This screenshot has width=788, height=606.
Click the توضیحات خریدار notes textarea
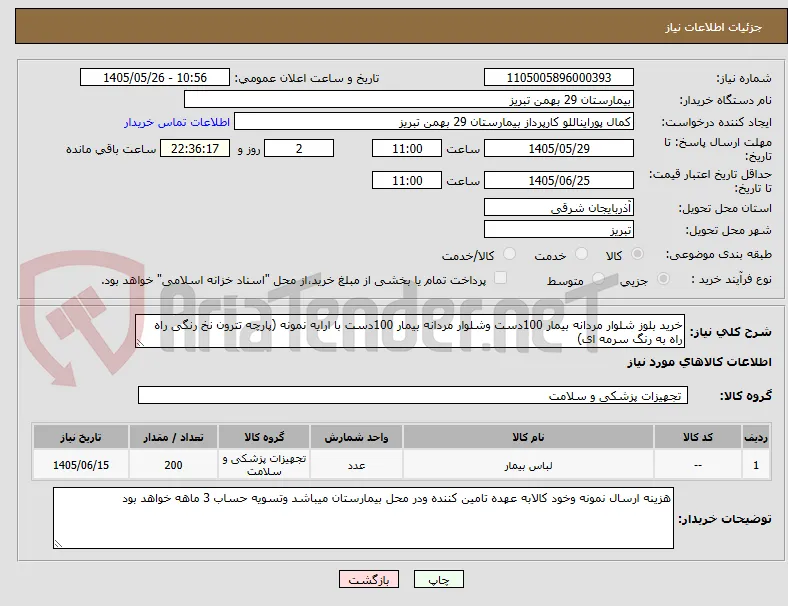(363, 518)
